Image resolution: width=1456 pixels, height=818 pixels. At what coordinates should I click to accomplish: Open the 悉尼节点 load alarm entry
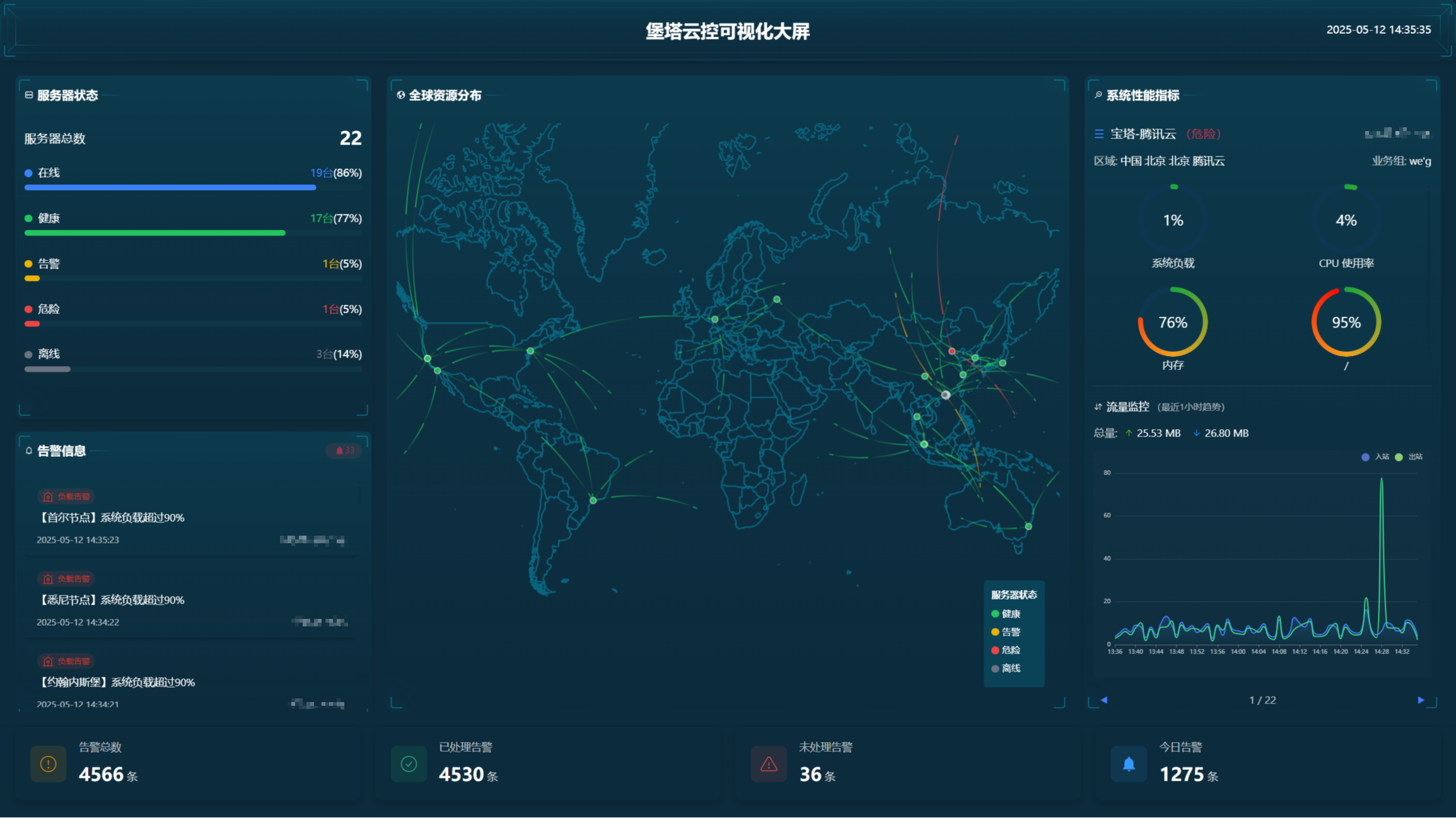tap(111, 600)
